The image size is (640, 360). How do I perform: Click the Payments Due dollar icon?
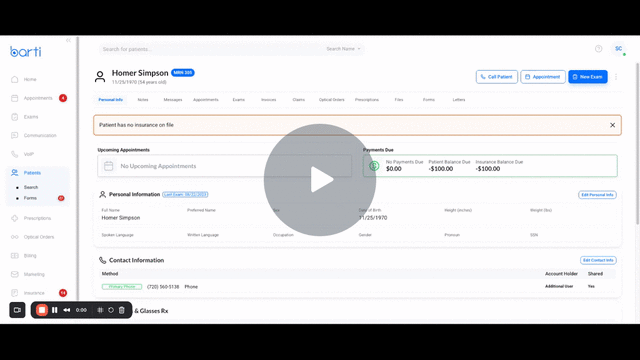click(374, 166)
